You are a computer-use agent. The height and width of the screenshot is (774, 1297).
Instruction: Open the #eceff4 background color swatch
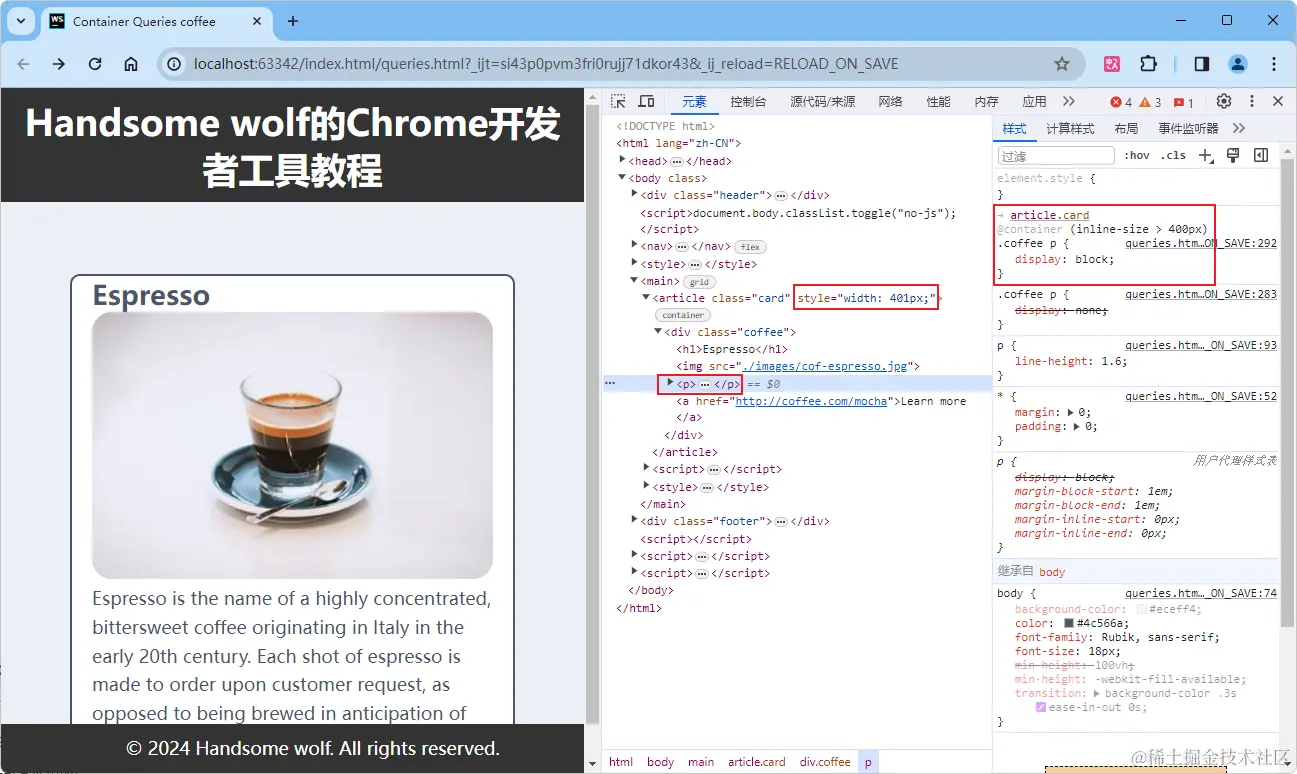(x=1142, y=609)
